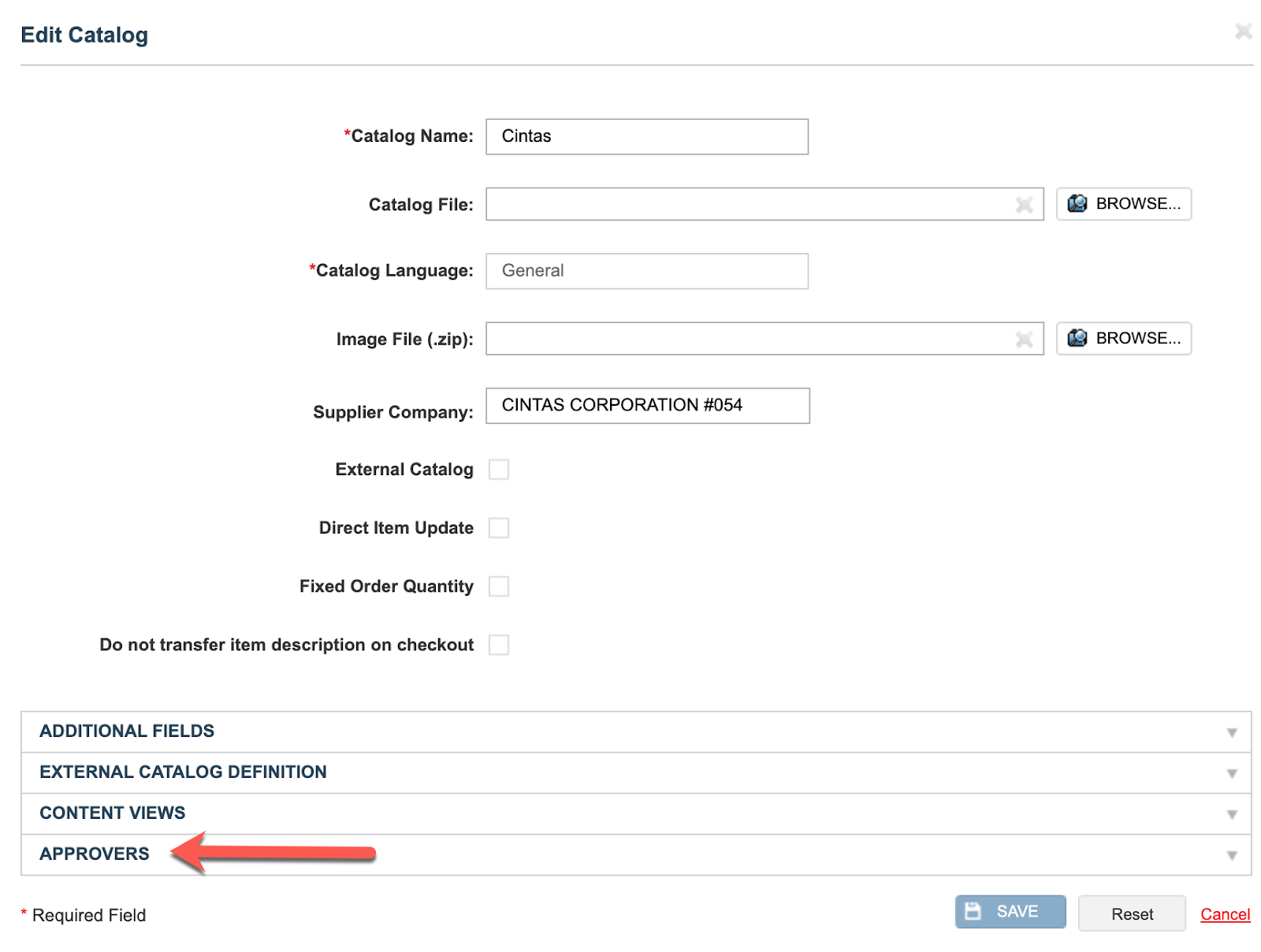This screenshot has width=1261, height=952.
Task: Reset the Edit Catalog form
Action: [1132, 913]
